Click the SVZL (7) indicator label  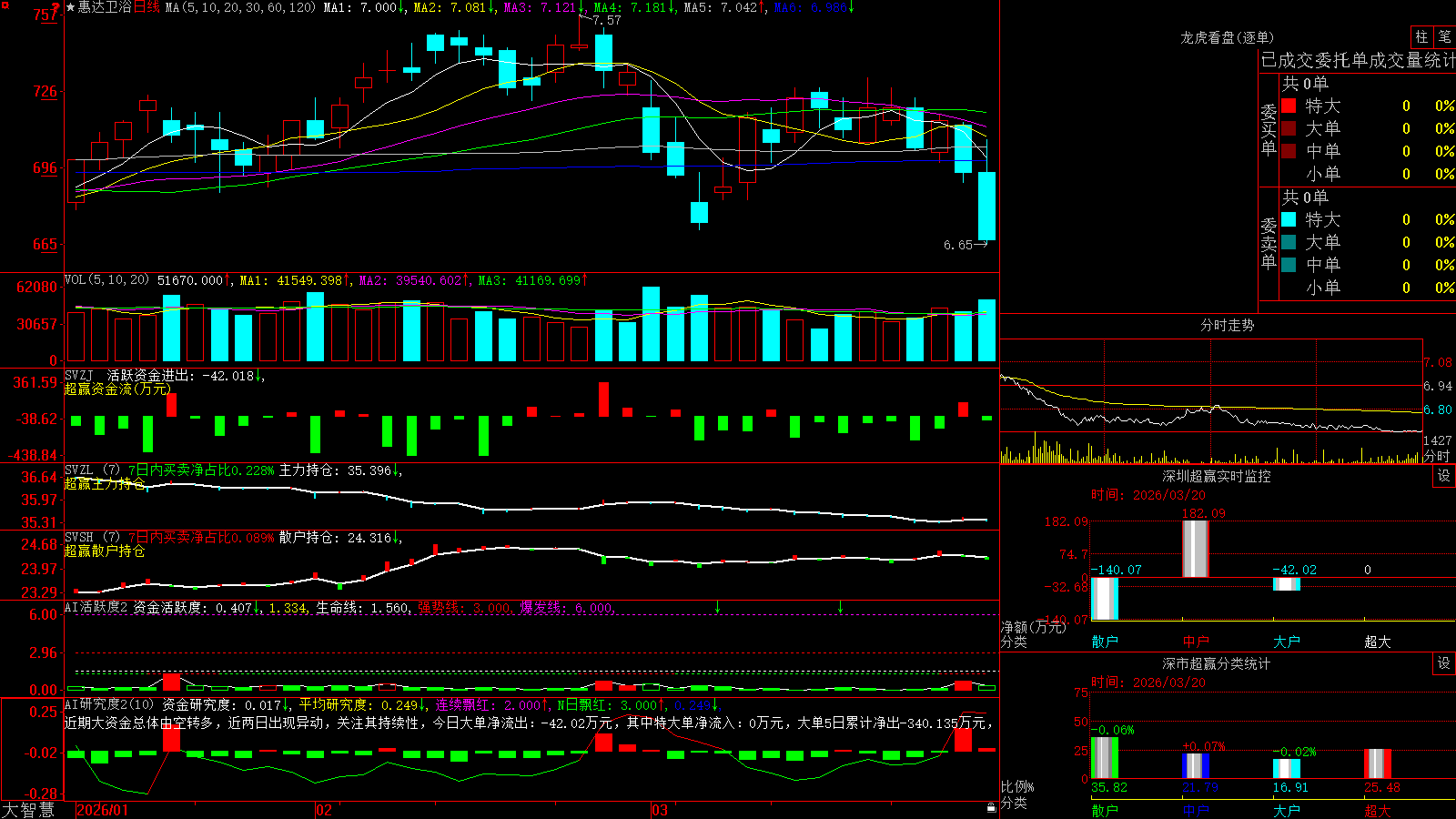[x=92, y=470]
